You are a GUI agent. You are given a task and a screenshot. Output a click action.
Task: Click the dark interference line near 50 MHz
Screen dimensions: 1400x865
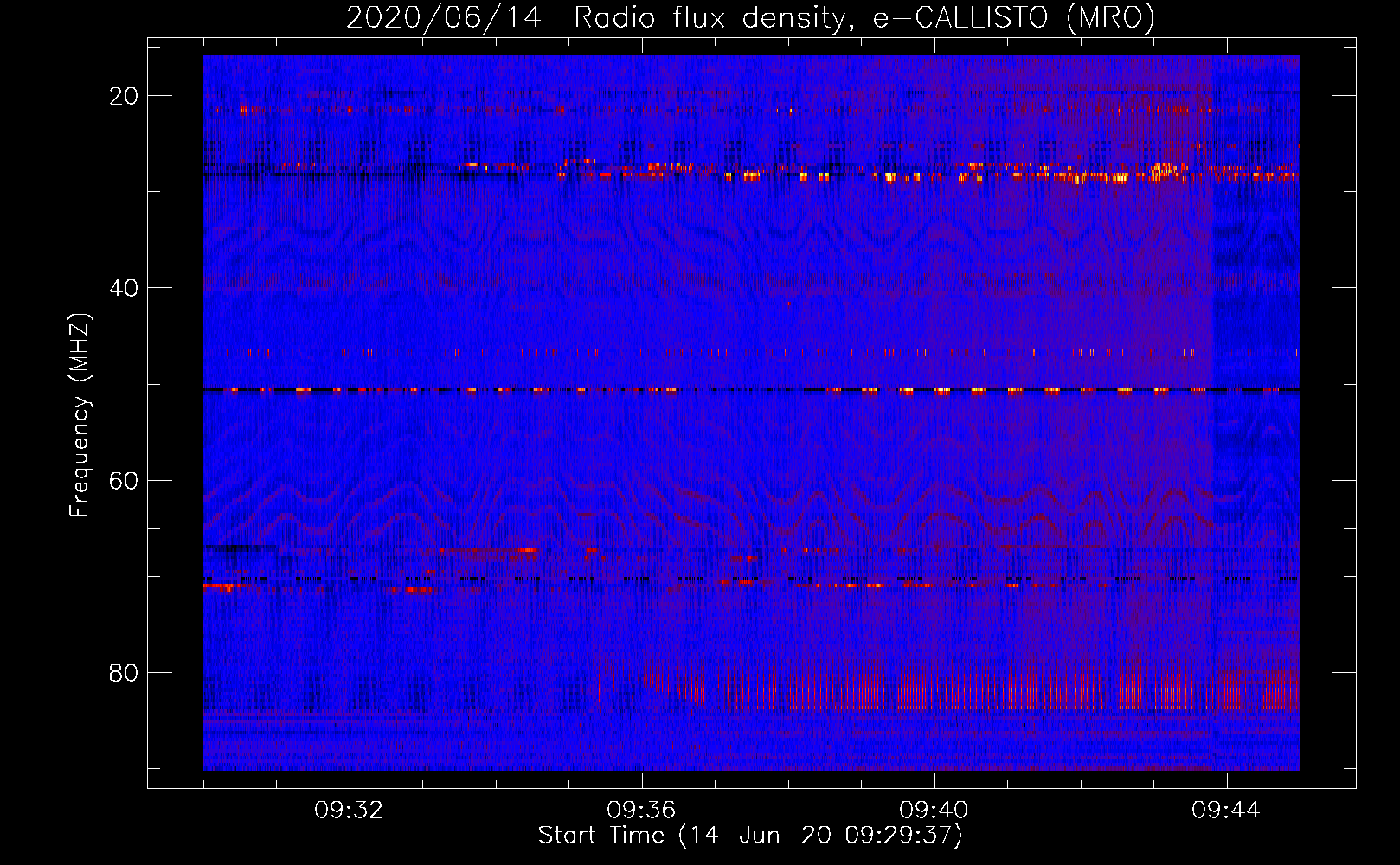751,390
